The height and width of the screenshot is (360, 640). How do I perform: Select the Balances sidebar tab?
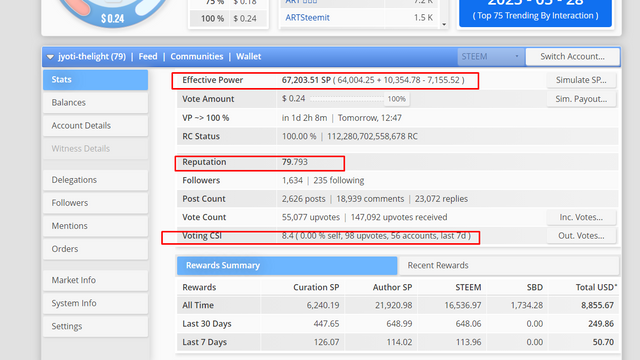[x=96, y=102]
